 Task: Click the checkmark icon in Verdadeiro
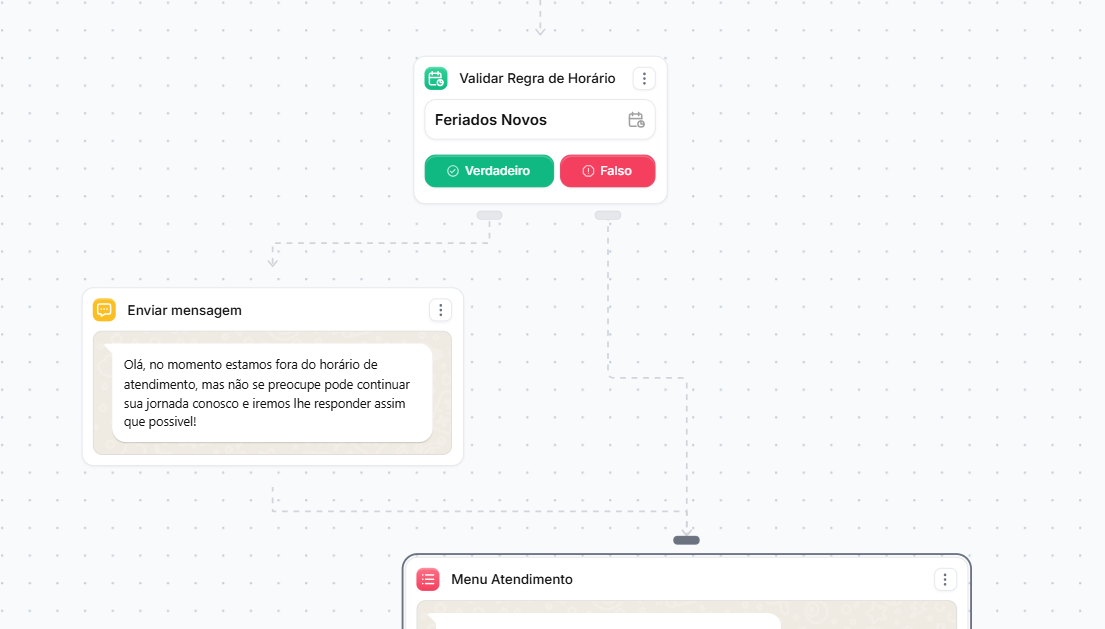point(452,171)
